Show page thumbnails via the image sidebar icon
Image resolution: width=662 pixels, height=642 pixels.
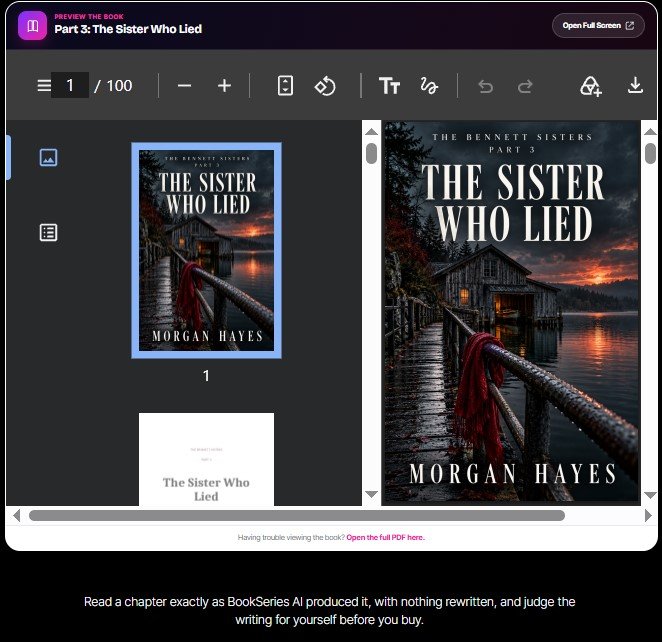pos(49,157)
